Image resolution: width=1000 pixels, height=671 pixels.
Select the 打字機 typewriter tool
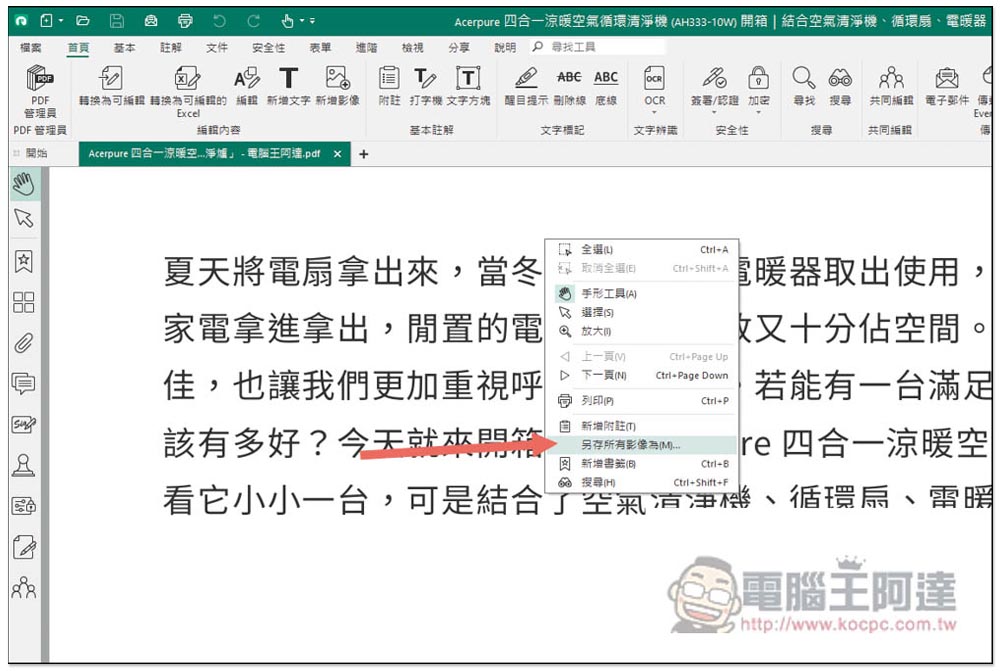coord(425,85)
